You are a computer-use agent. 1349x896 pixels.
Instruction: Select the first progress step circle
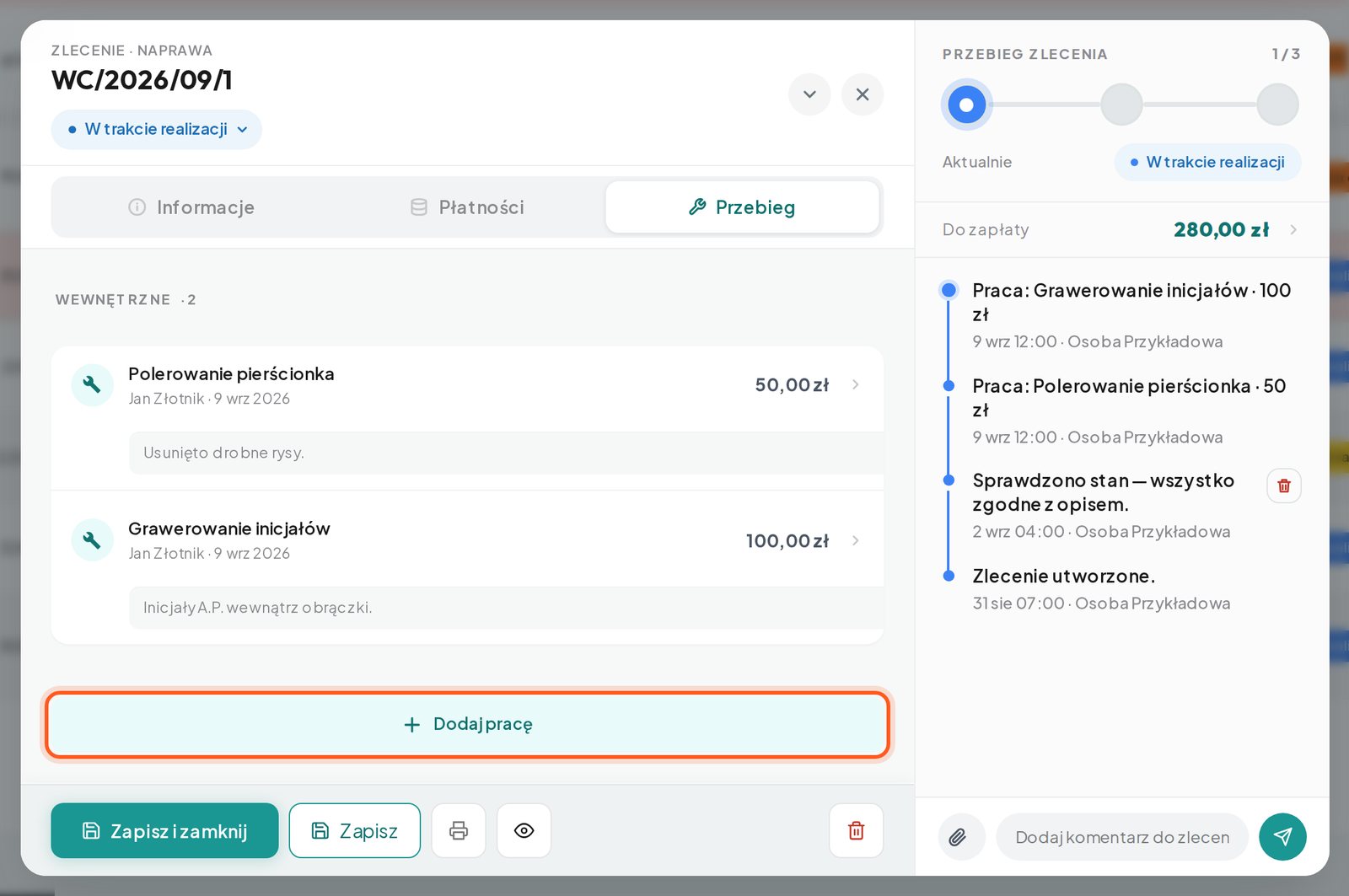pos(966,105)
